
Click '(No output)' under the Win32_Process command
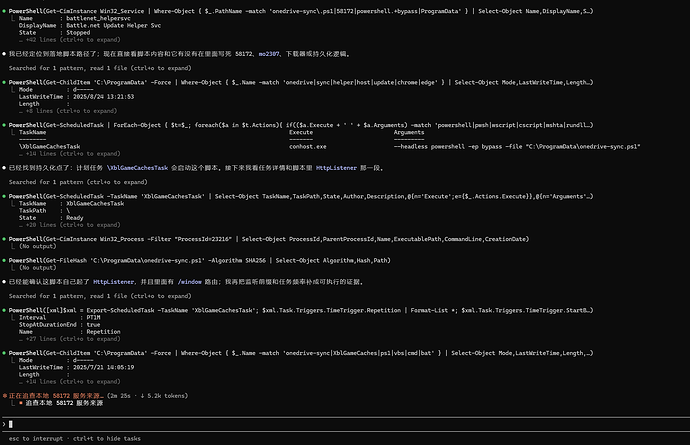[37, 246]
